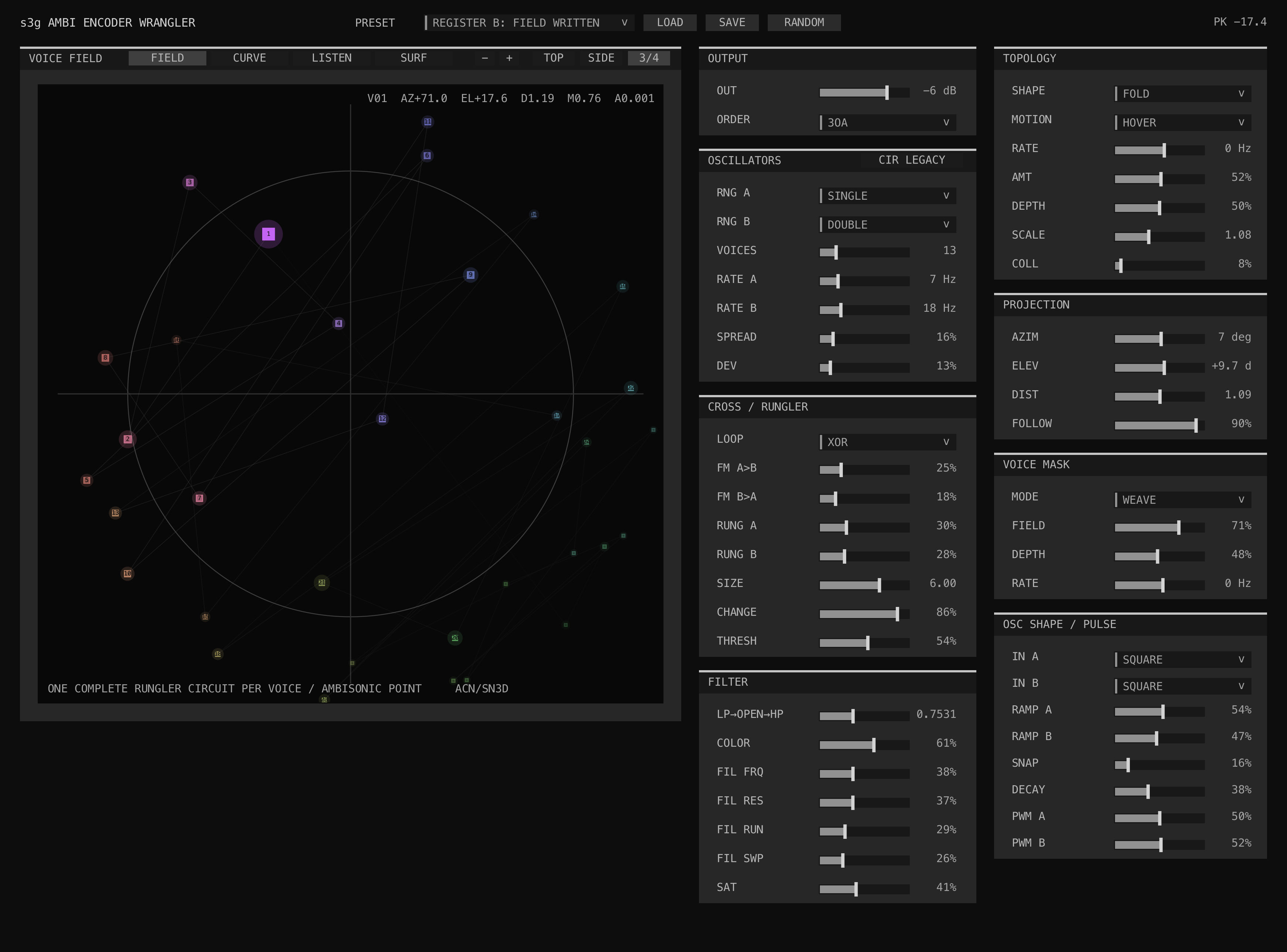Open the IN B SQUARE dropdown
The height and width of the screenshot is (952, 1287).
pyautogui.click(x=1183, y=686)
